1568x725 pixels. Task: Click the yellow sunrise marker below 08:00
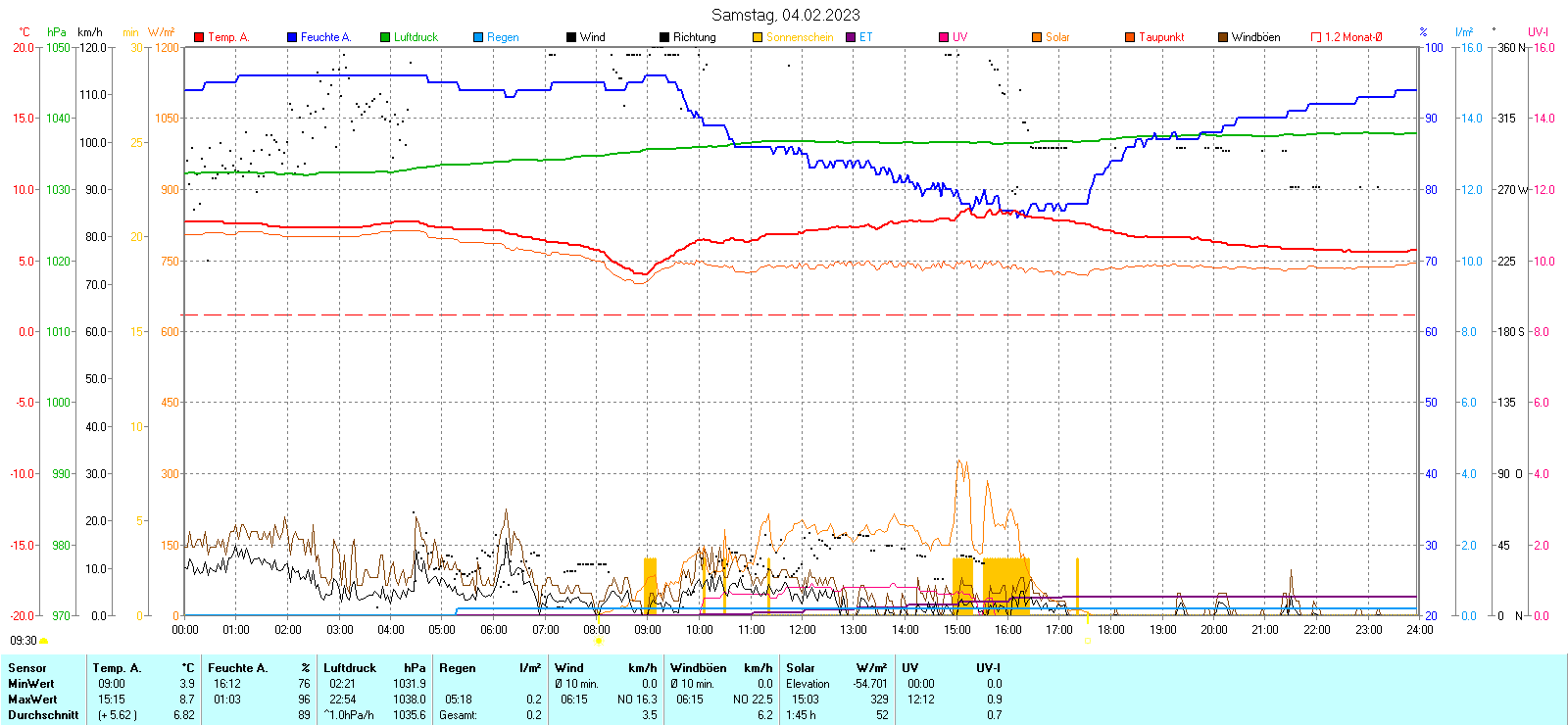click(x=598, y=641)
